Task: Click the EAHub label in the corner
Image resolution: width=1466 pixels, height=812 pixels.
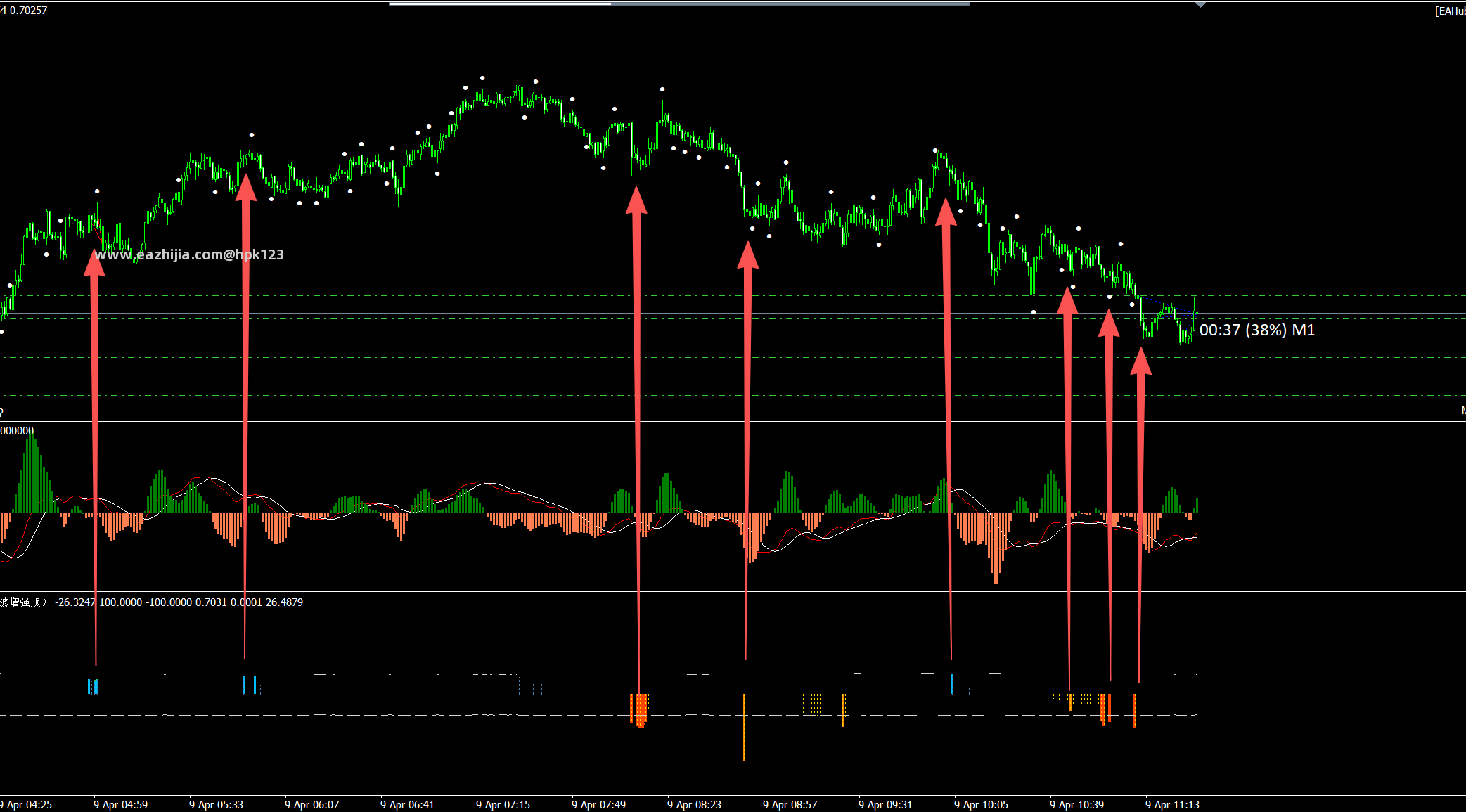Action: tap(1450, 11)
